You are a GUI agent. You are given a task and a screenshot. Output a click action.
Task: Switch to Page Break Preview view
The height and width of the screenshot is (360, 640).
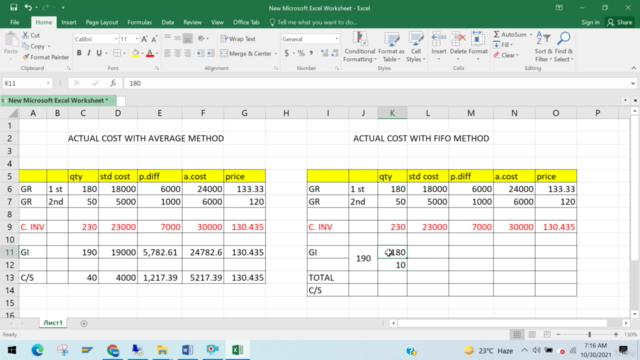(x=547, y=335)
